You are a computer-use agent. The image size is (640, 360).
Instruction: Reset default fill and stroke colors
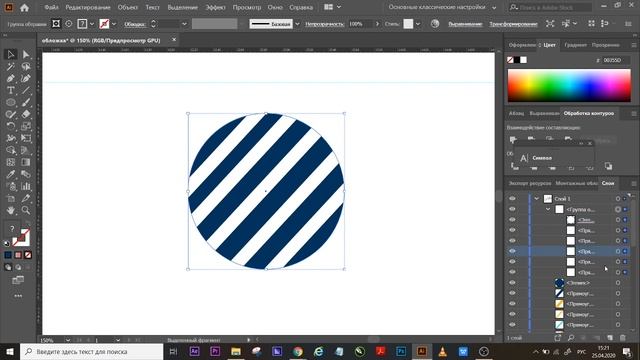coord(7,244)
